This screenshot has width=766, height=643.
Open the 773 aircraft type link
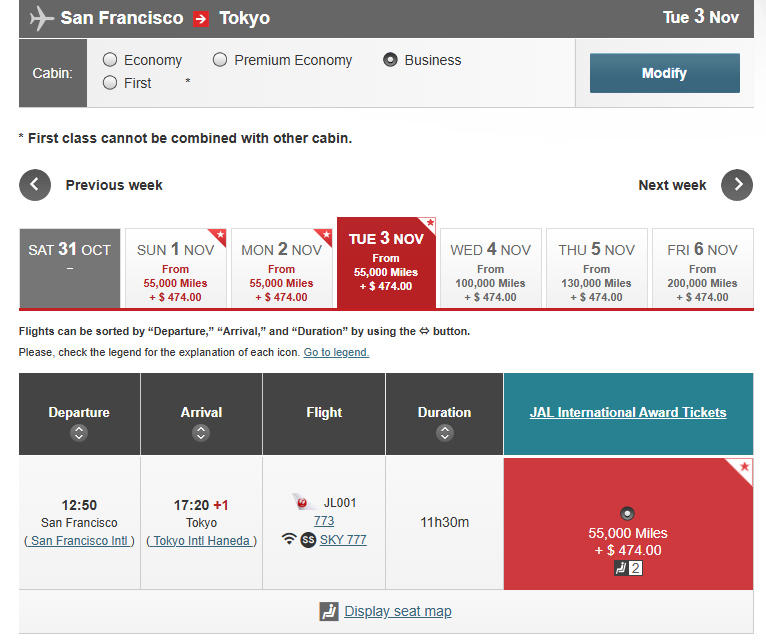click(324, 521)
